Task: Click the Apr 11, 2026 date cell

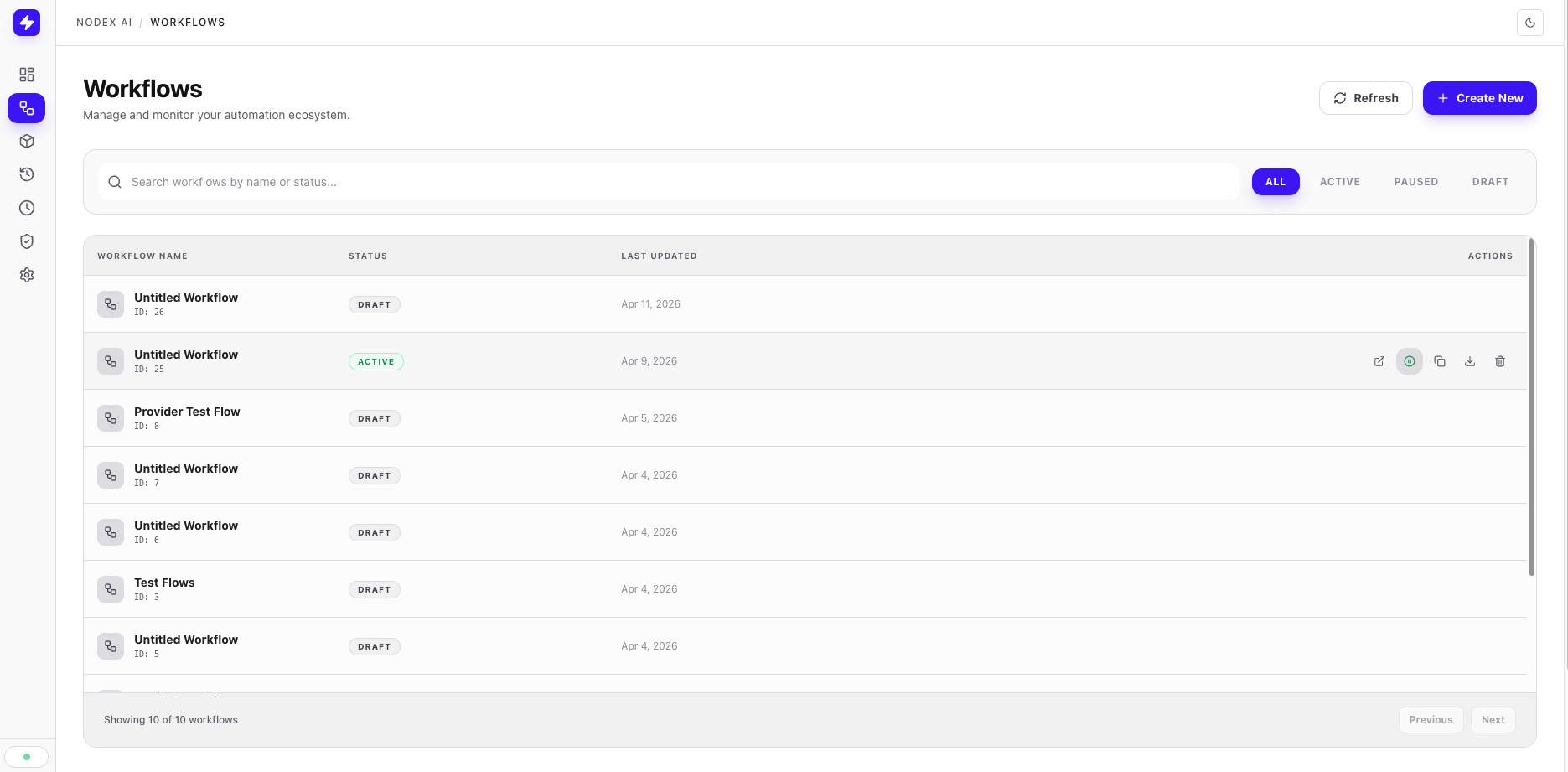Action: [x=650, y=304]
